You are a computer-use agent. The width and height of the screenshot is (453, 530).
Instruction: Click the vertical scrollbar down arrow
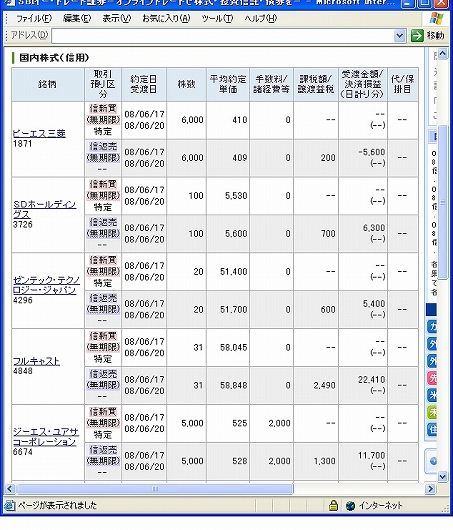(x=443, y=476)
